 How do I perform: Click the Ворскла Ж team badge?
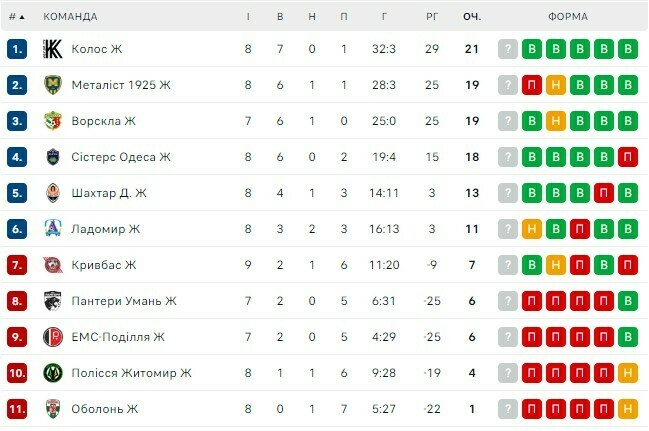(x=53, y=121)
